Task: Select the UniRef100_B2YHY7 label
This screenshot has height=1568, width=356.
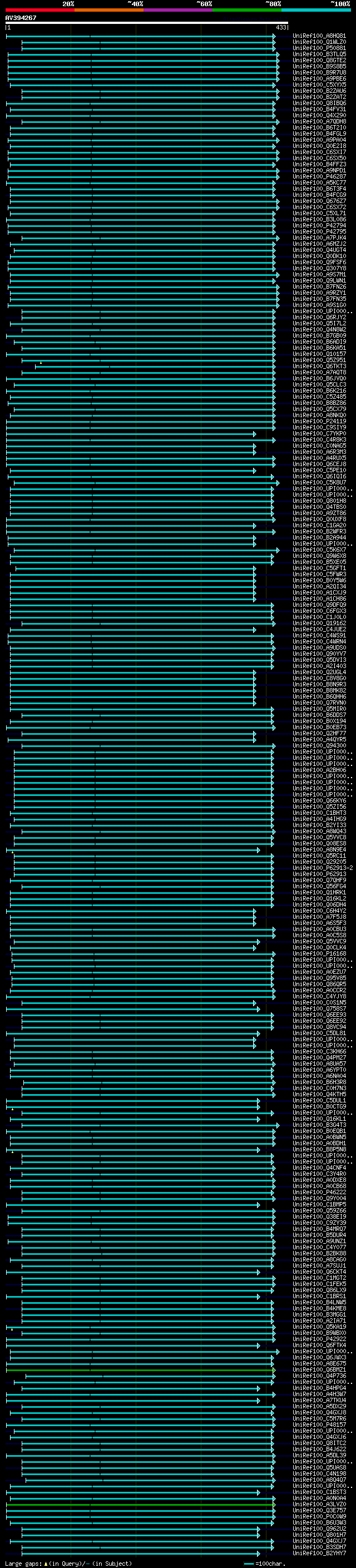Action: (x=319, y=1553)
